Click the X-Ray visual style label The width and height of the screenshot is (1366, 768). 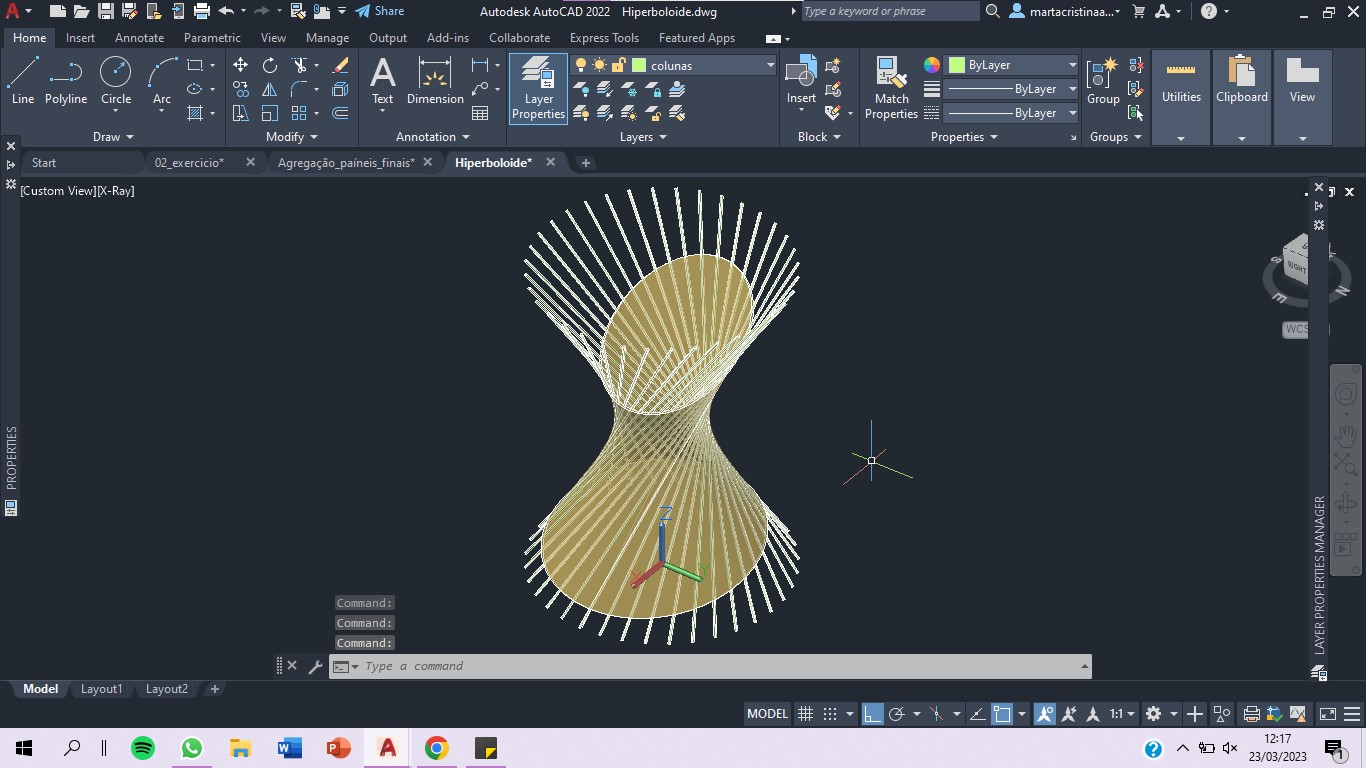point(116,190)
